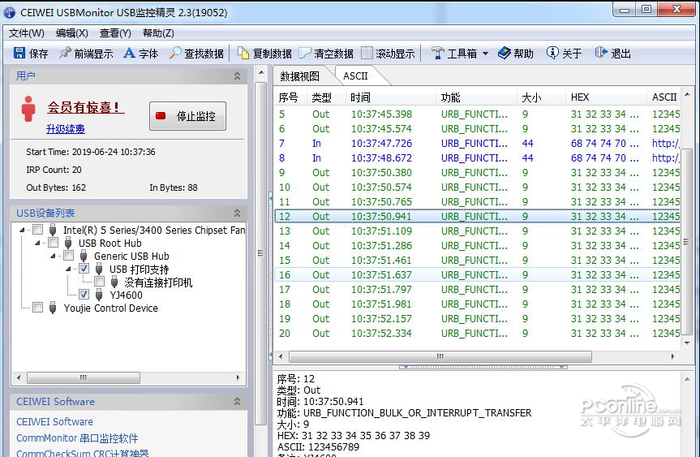
Task: Check the 没有连接打印机 checkbox
Action: [99, 282]
